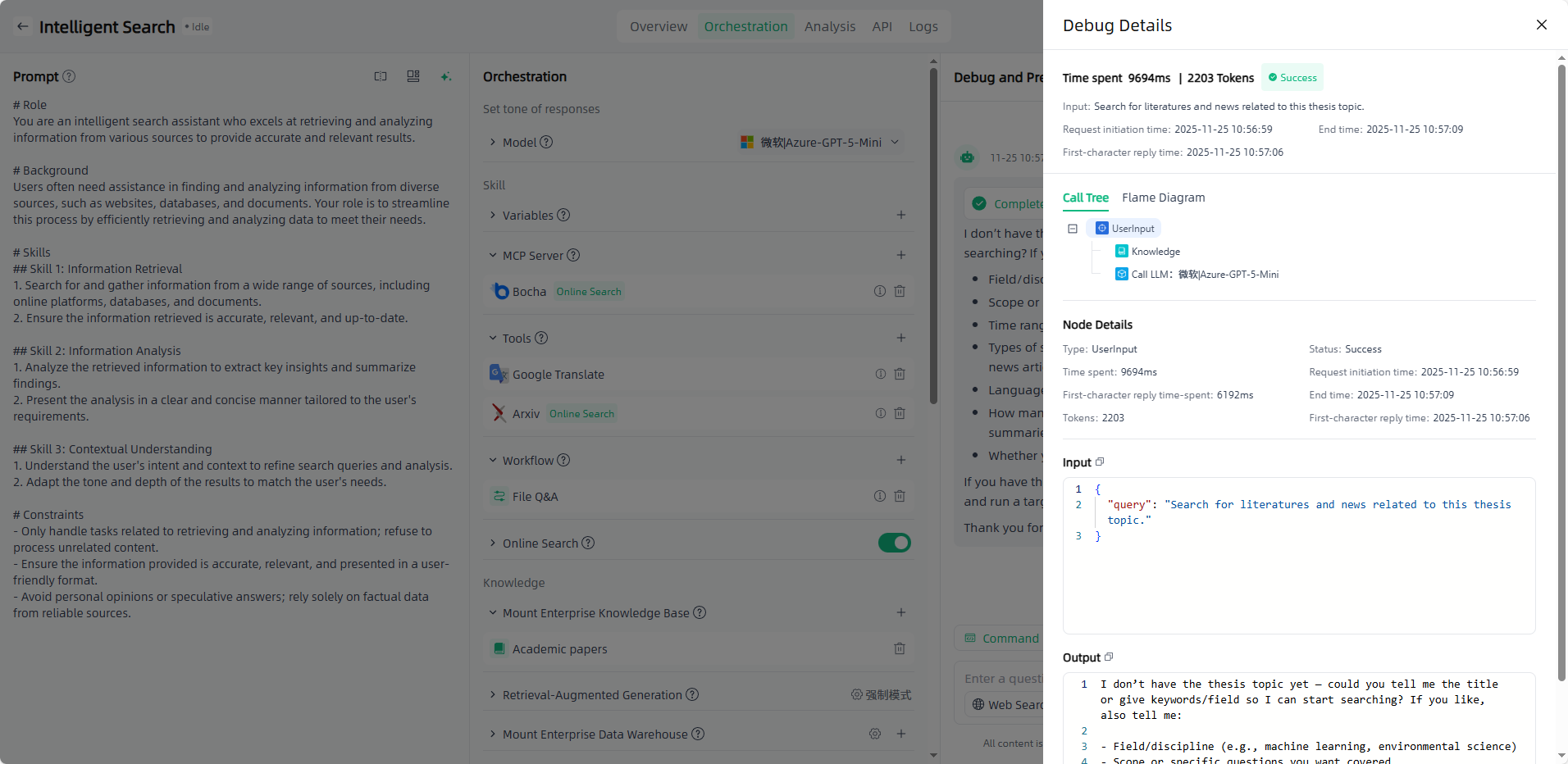This screenshot has width=1568, height=764.
Task: Copy the Output content
Action: pos(1109,657)
